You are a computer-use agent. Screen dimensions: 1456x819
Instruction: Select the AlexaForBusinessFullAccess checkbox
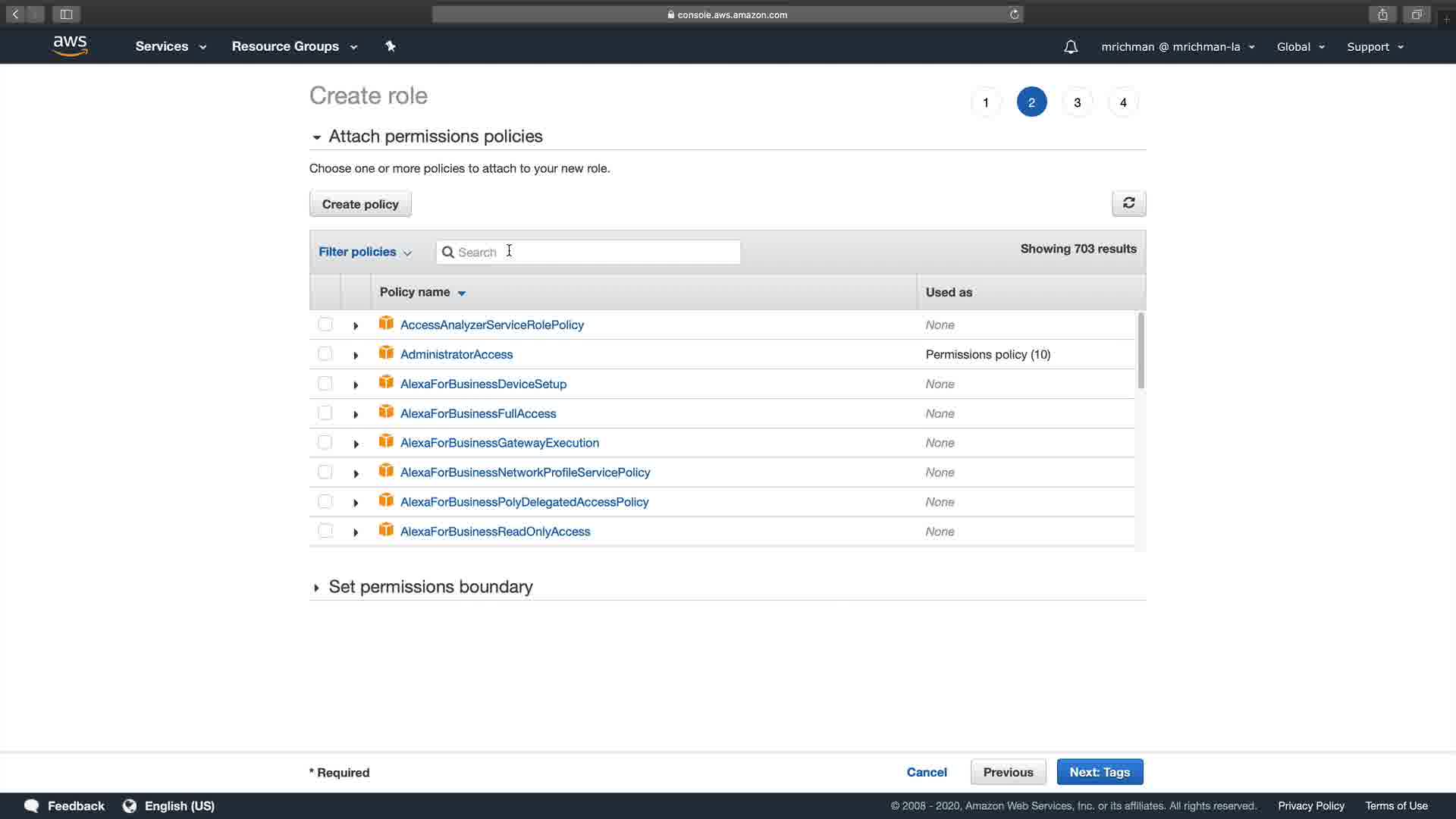(x=325, y=413)
